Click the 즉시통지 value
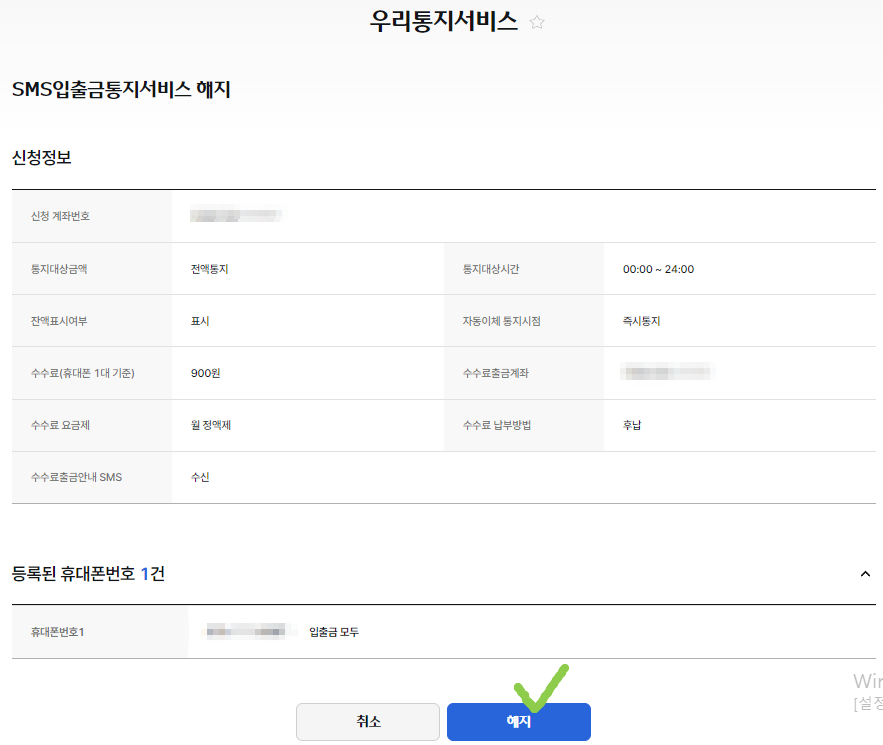The height and width of the screenshot is (745, 883). (641, 321)
